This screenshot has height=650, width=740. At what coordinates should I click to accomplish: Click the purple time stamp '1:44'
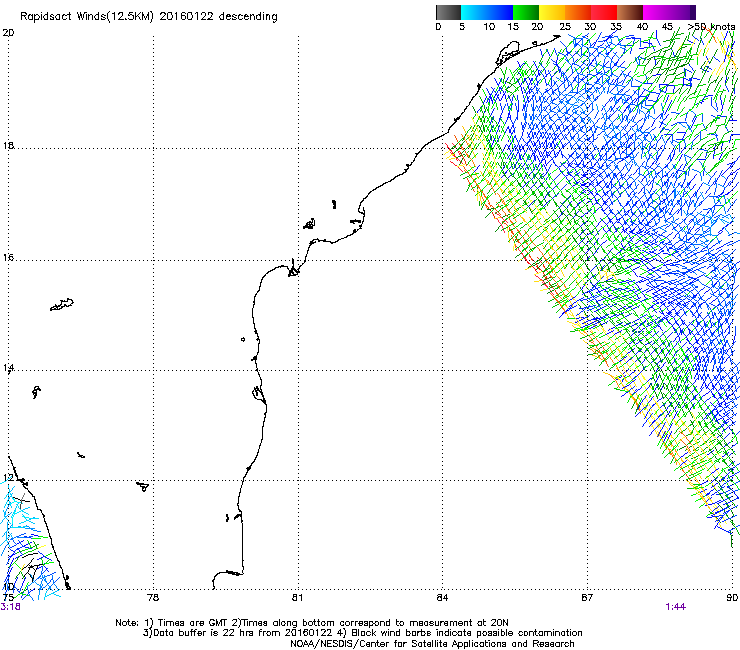click(675, 607)
